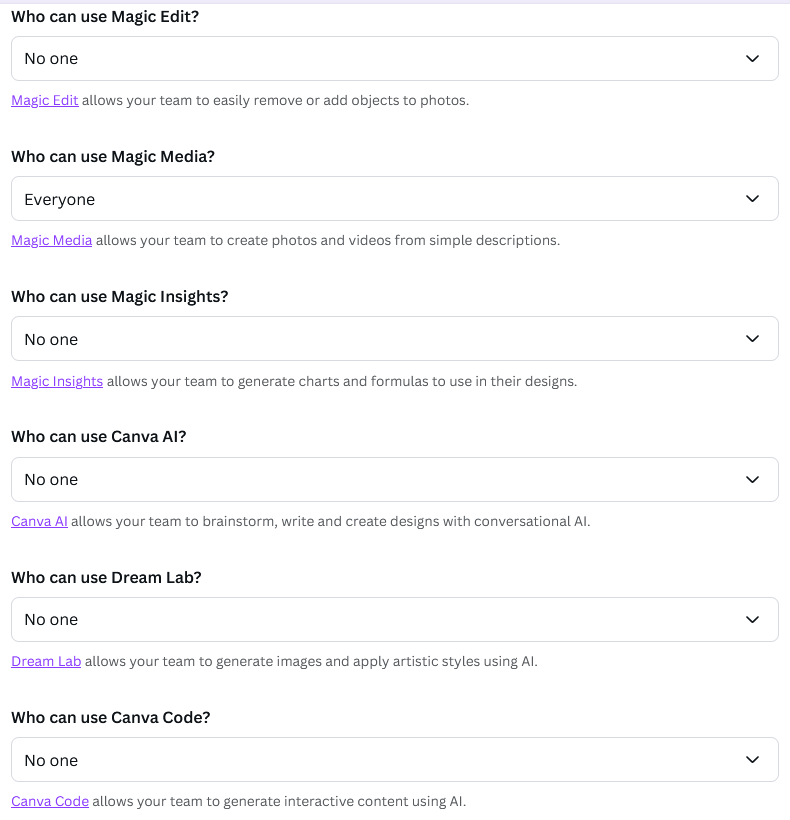Open the Magic Media permission dropdown
Image resolution: width=790 pixels, height=820 pixels.
[394, 199]
